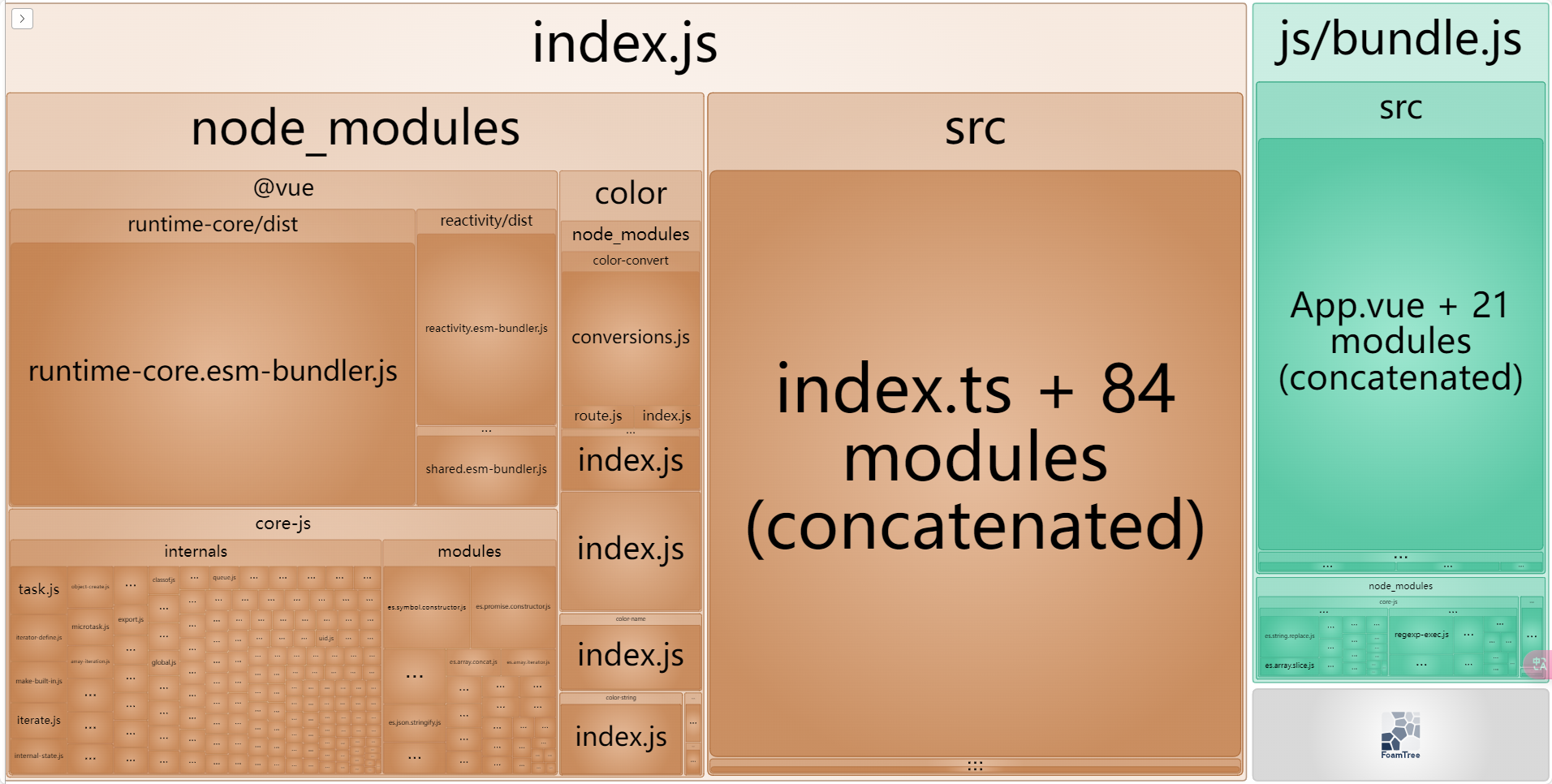Expand the sidebar using the chevron button
Image resolution: width=1552 pixels, height=784 pixels.
22,19
